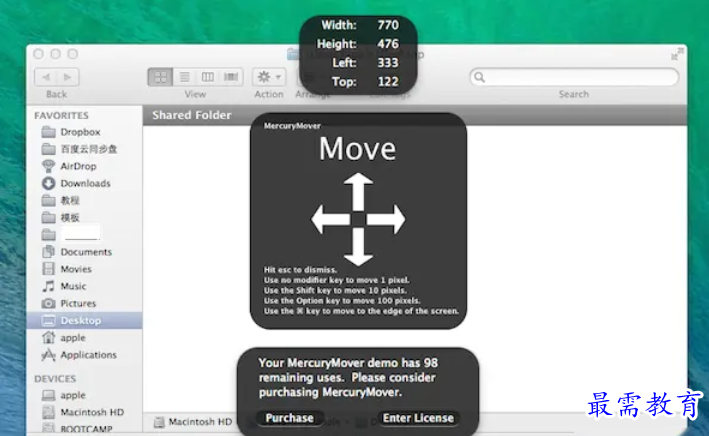Select Desktop in the sidebar

tap(85, 321)
